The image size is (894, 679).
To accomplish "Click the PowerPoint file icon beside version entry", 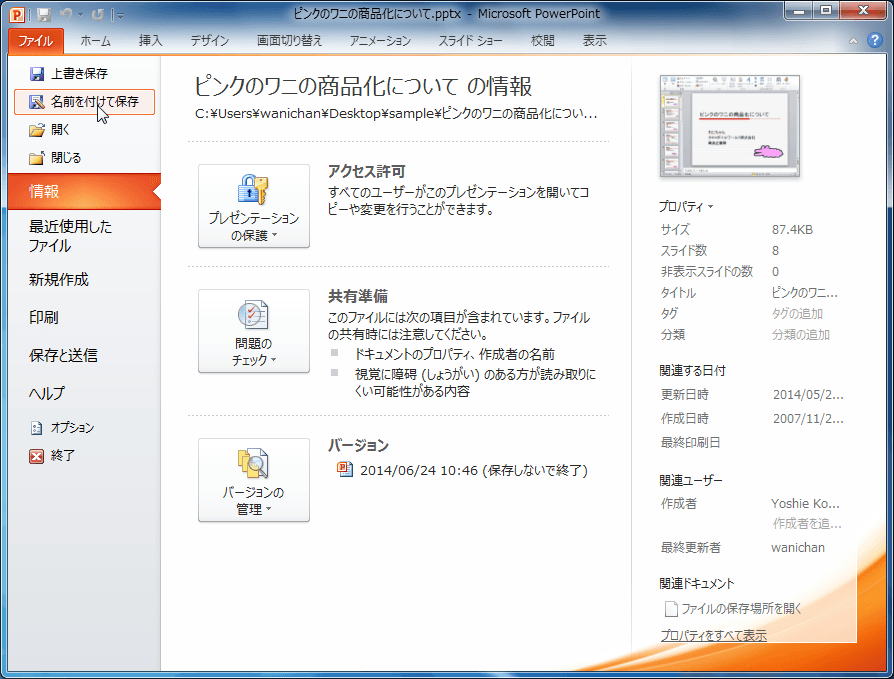I will [x=345, y=469].
